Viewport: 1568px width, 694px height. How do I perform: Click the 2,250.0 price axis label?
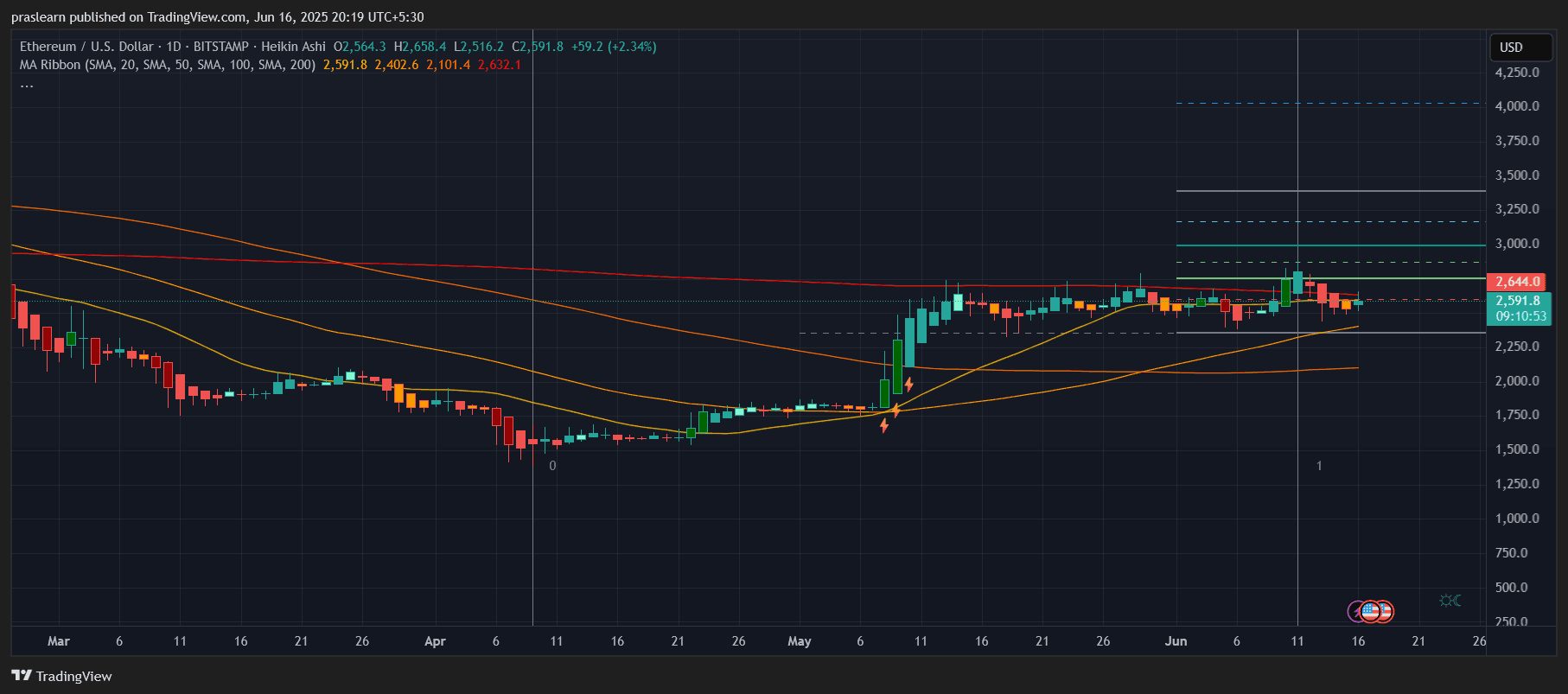1517,347
